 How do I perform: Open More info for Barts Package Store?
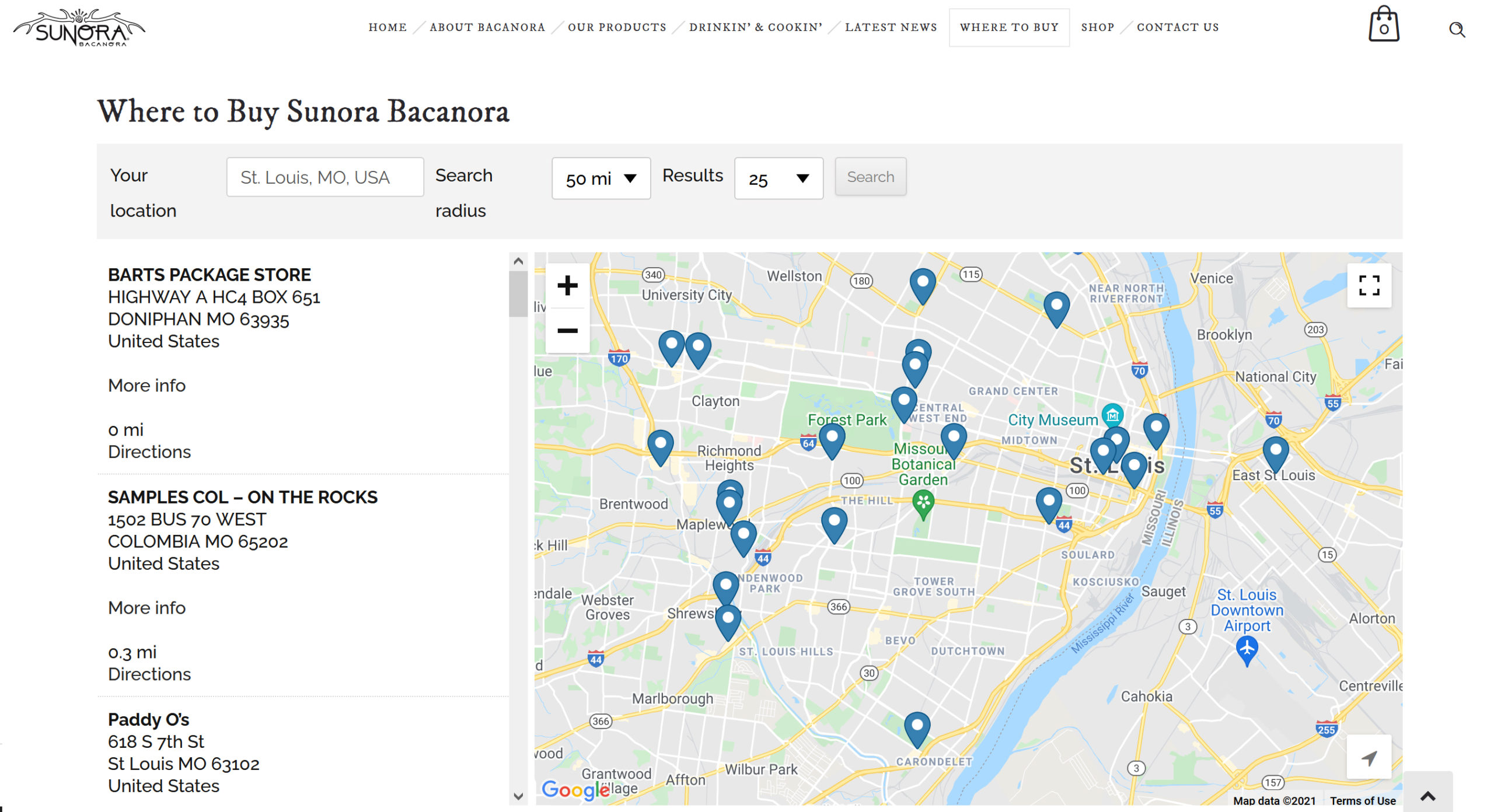(147, 386)
